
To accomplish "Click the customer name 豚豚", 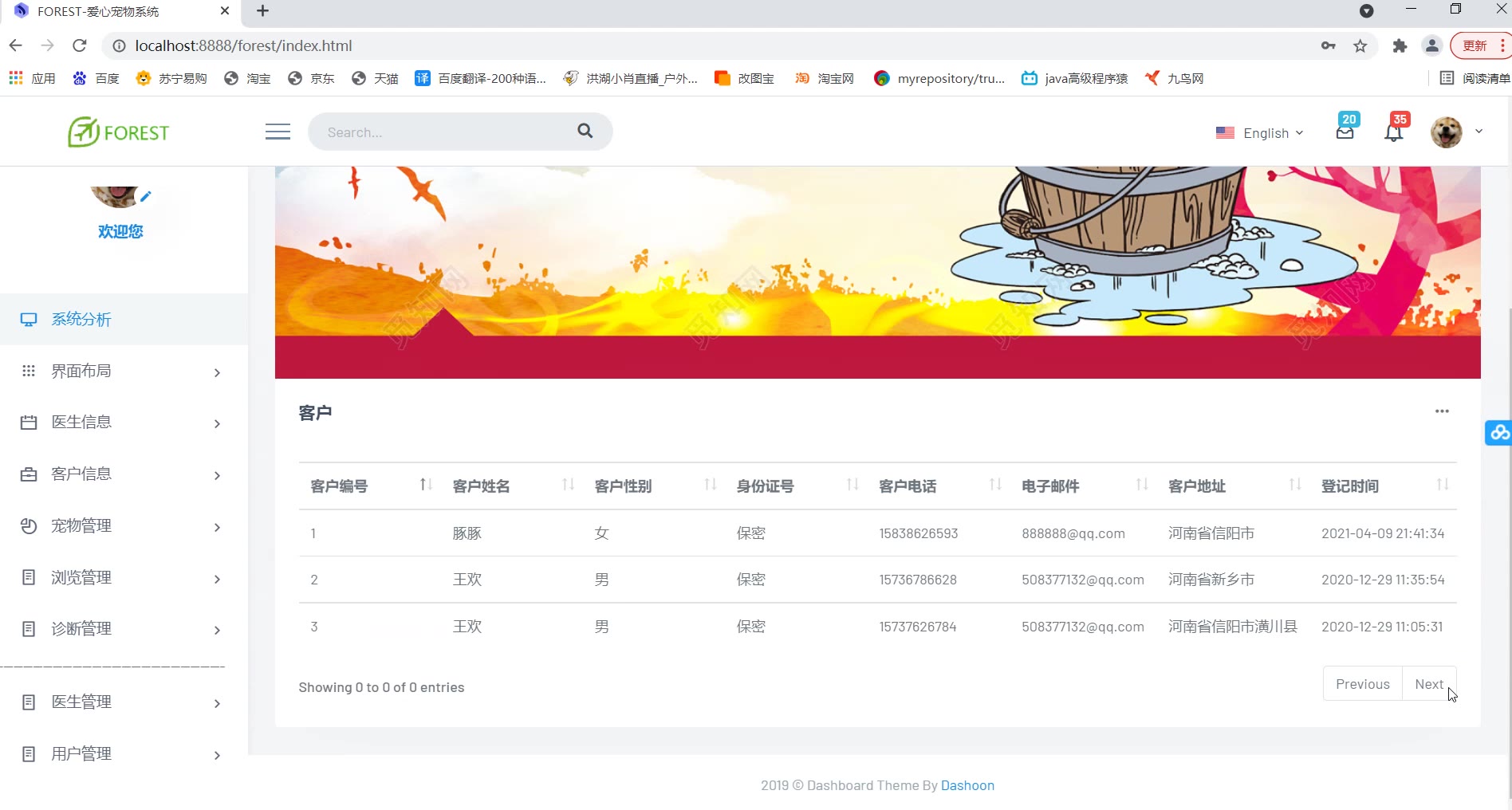I will (467, 533).
